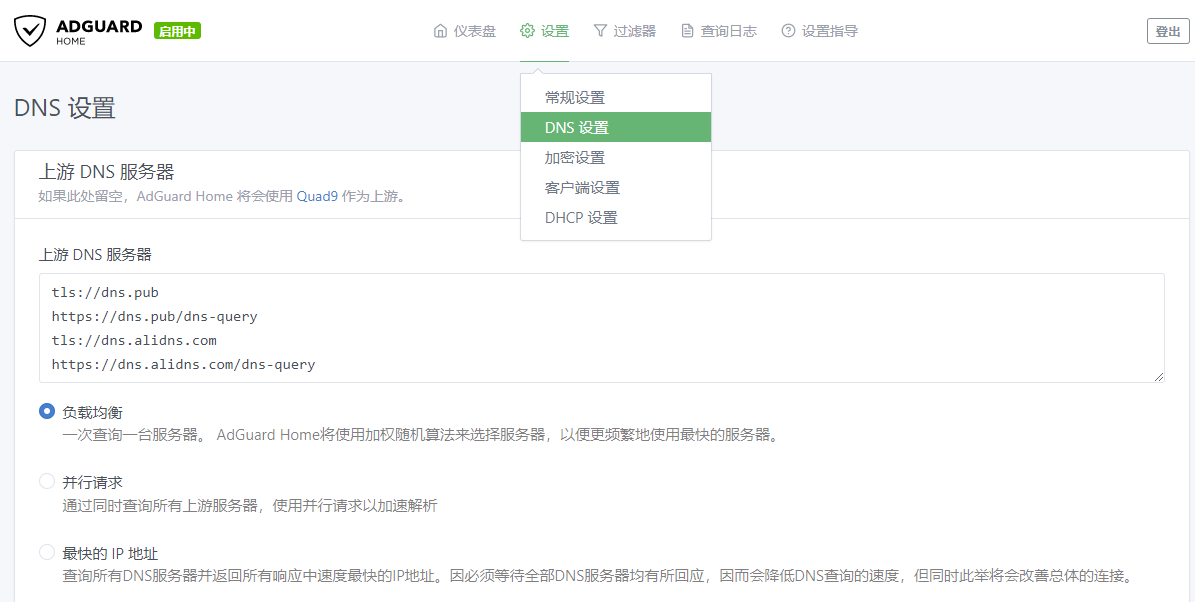Click the 登出 button
This screenshot has width=1195, height=602.
1167,30
